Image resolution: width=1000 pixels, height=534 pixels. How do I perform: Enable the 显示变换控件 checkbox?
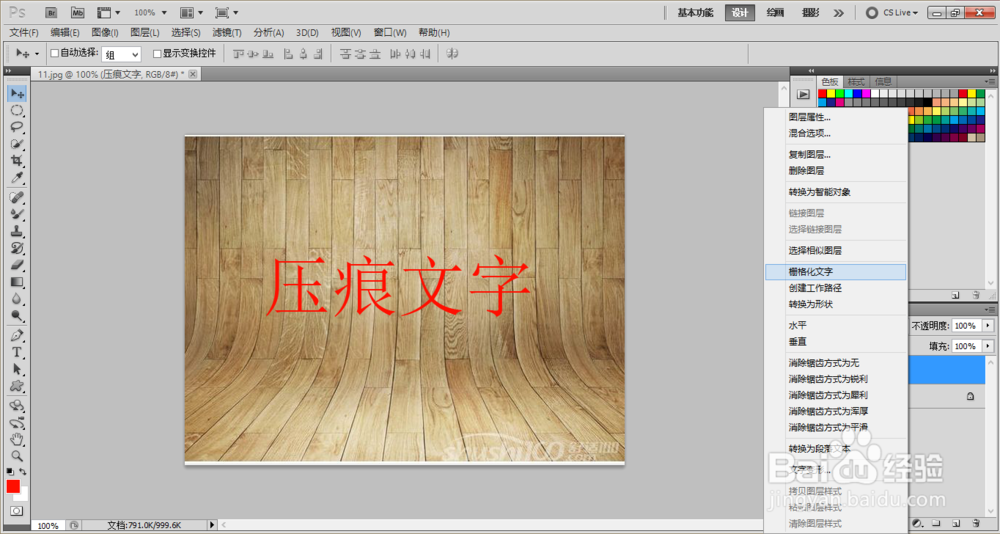(x=157, y=54)
